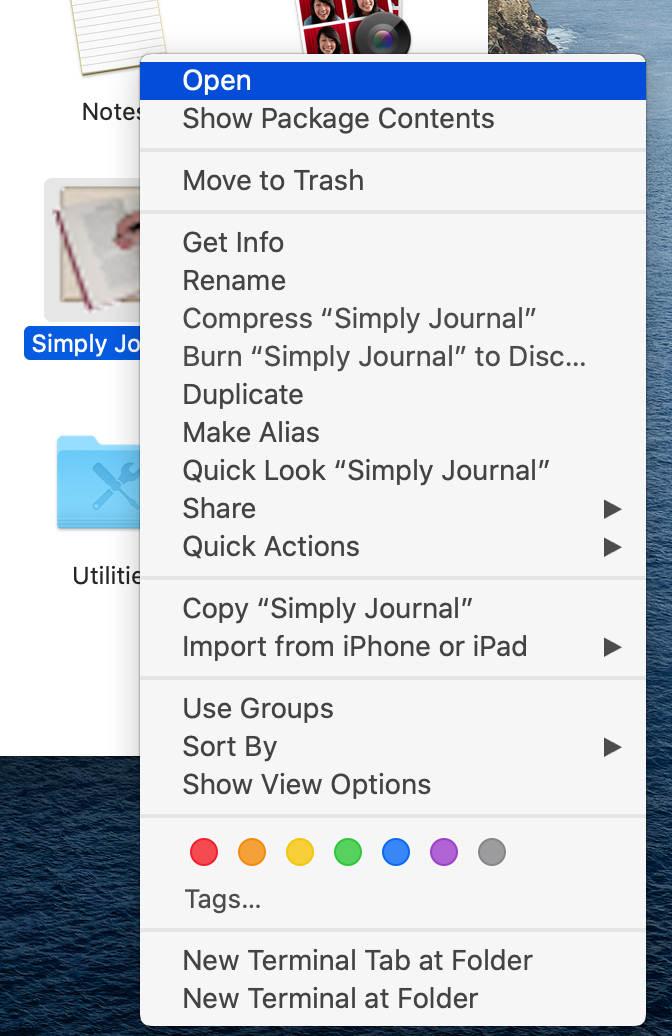
Task: Apply the green color tag
Action: pos(348,852)
